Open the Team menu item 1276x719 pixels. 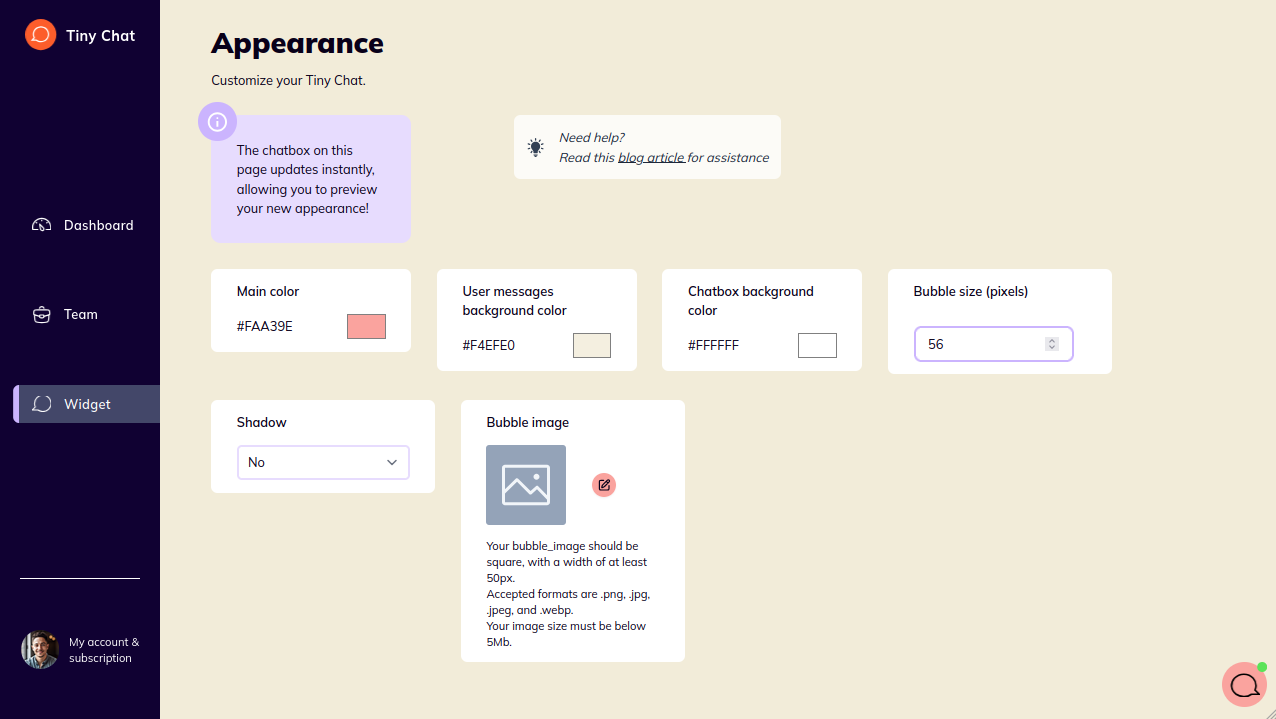coord(81,314)
